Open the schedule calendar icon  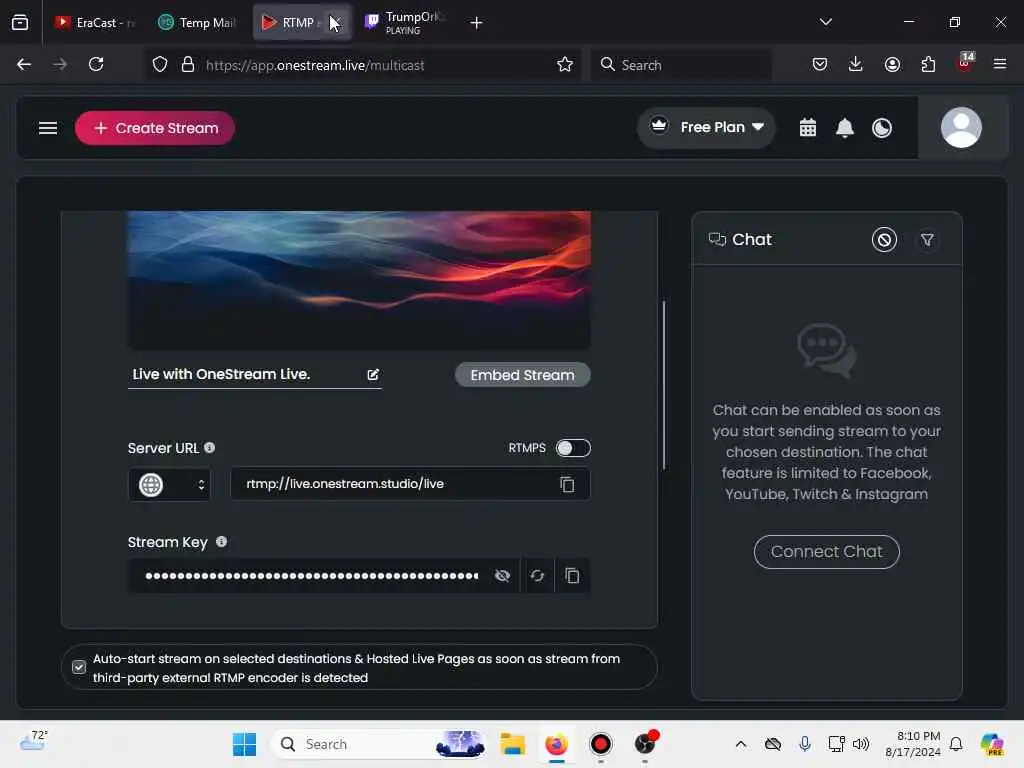click(808, 127)
